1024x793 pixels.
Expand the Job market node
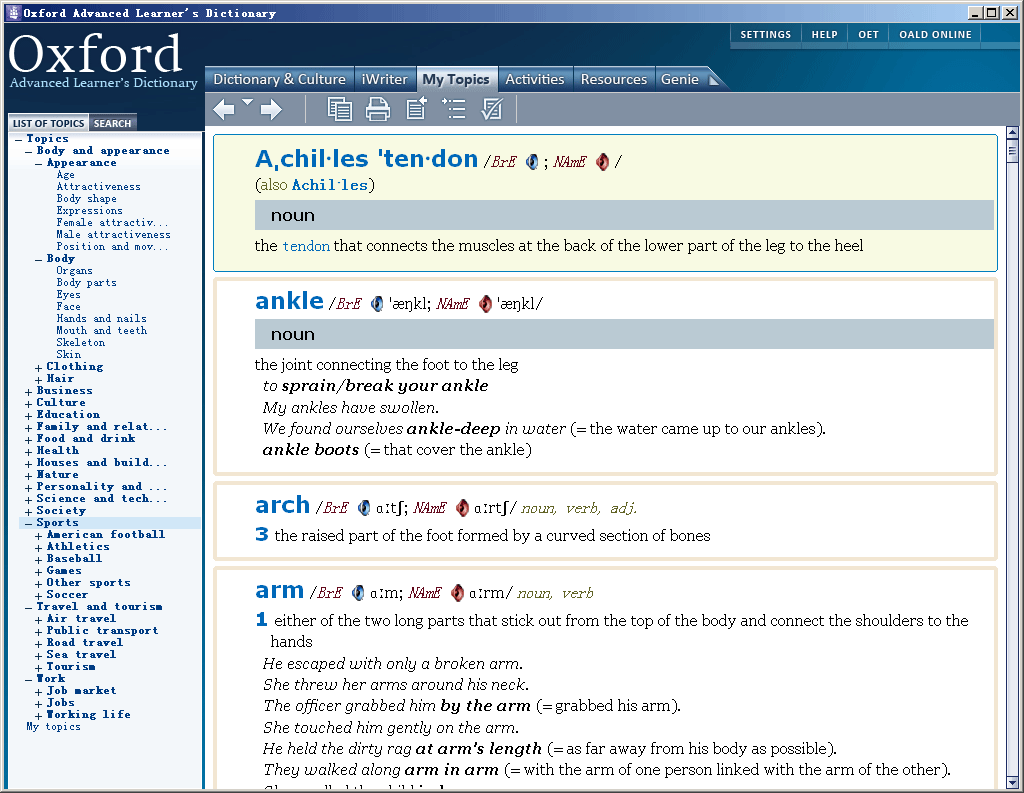click(39, 692)
